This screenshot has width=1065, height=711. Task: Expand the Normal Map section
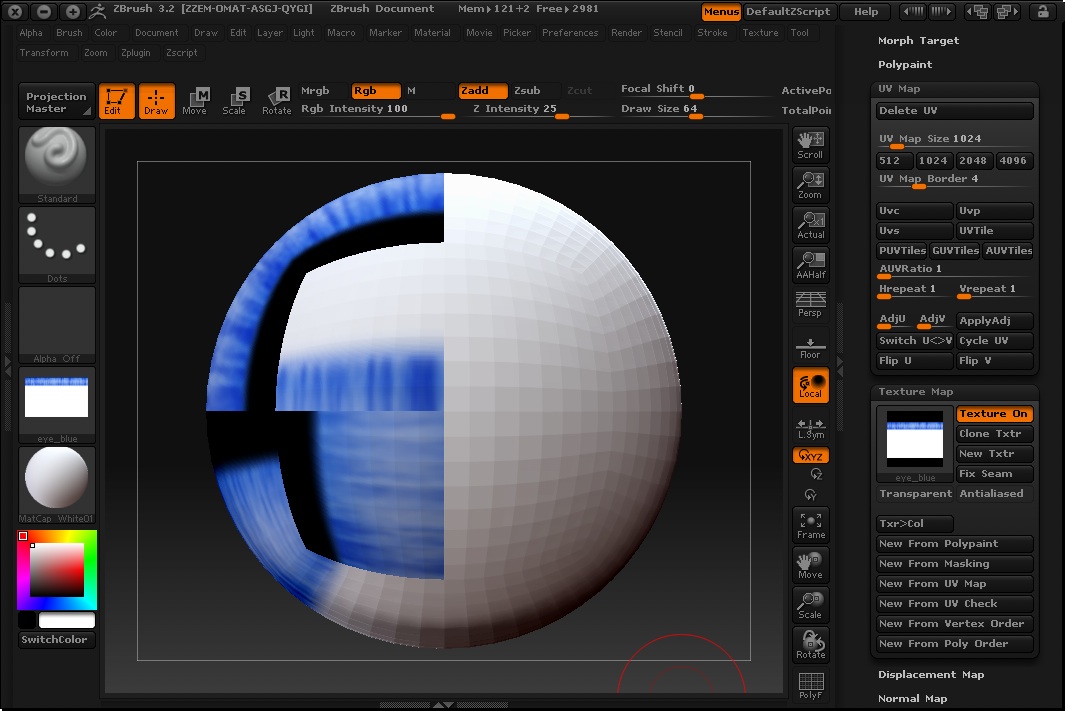(x=912, y=699)
